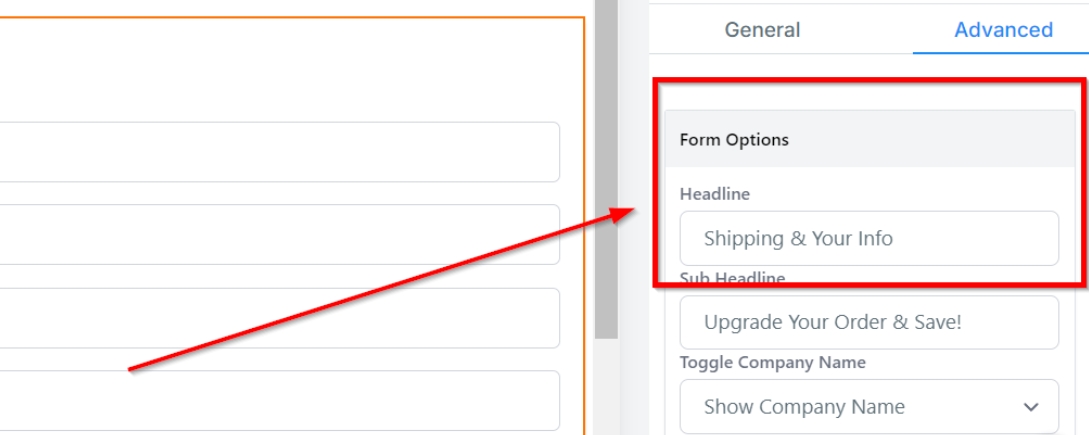Click the Toggle Company Name label
Viewport: 1089px width, 435px height.
pos(772,362)
